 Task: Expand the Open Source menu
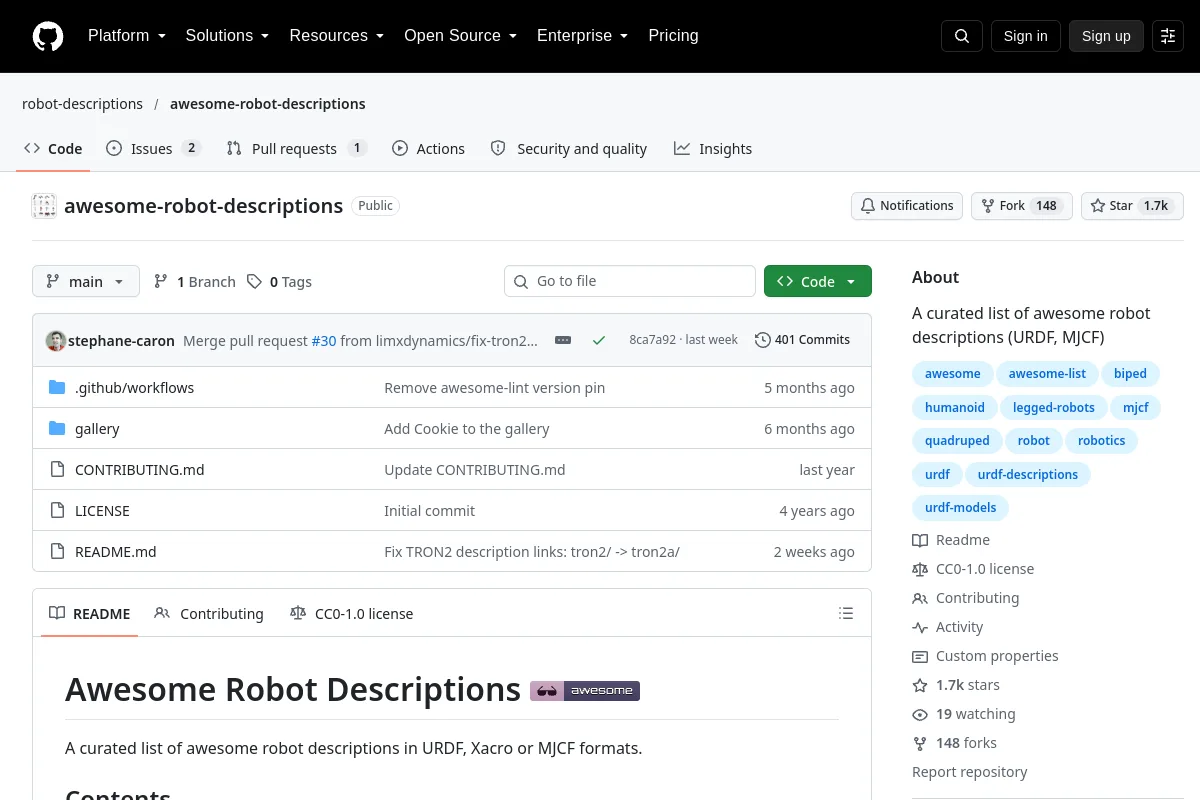[x=461, y=36]
